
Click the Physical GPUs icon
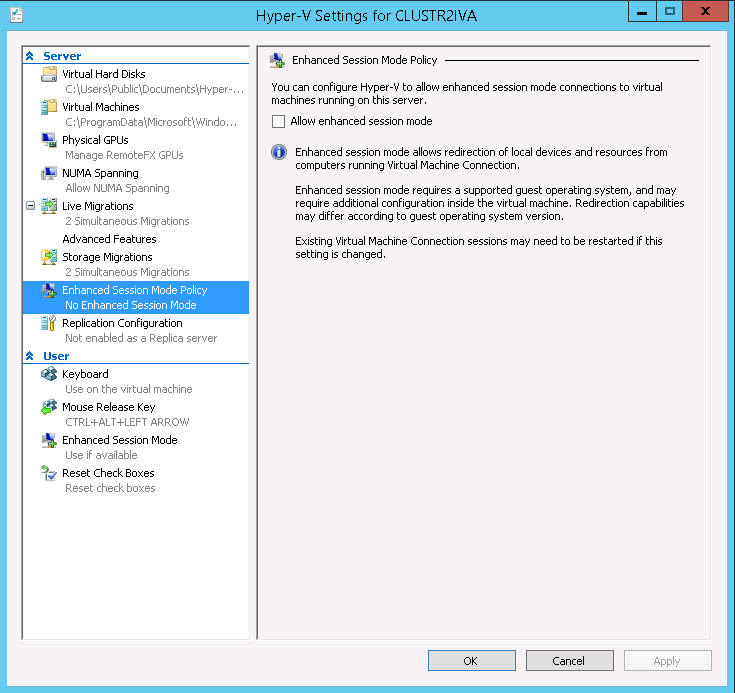tap(49, 140)
